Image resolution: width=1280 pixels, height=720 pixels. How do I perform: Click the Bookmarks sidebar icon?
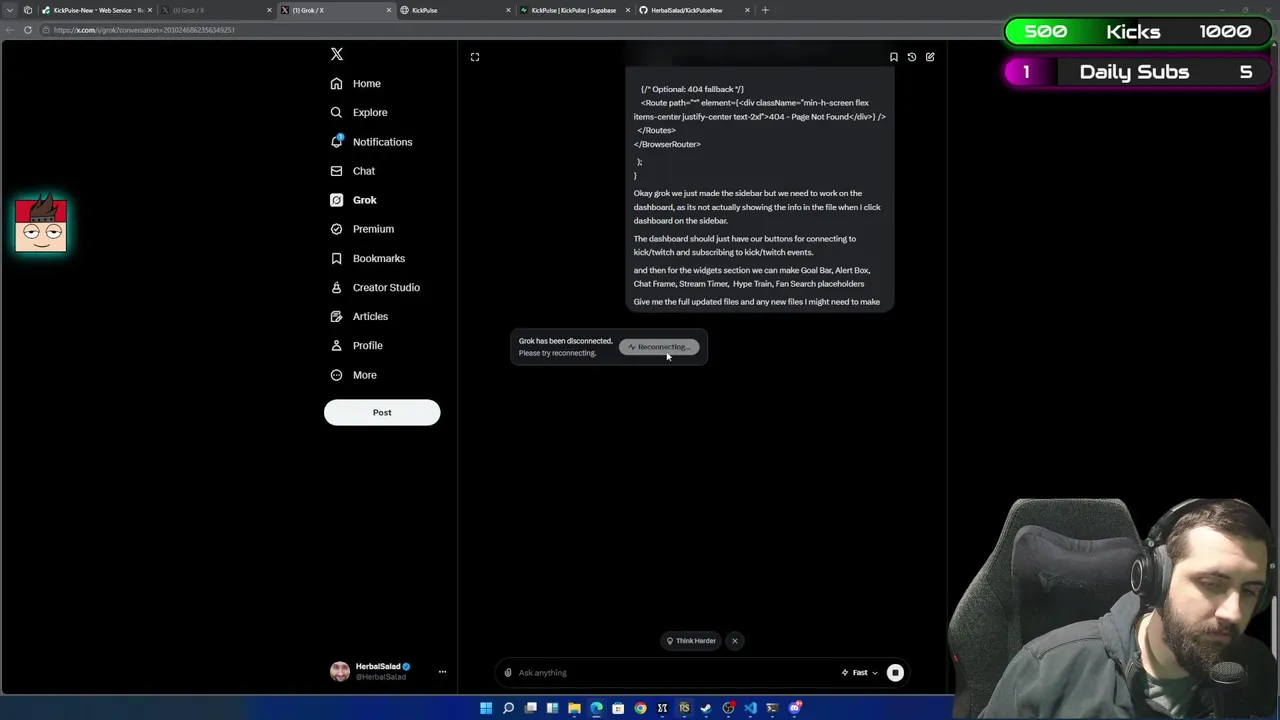click(336, 258)
